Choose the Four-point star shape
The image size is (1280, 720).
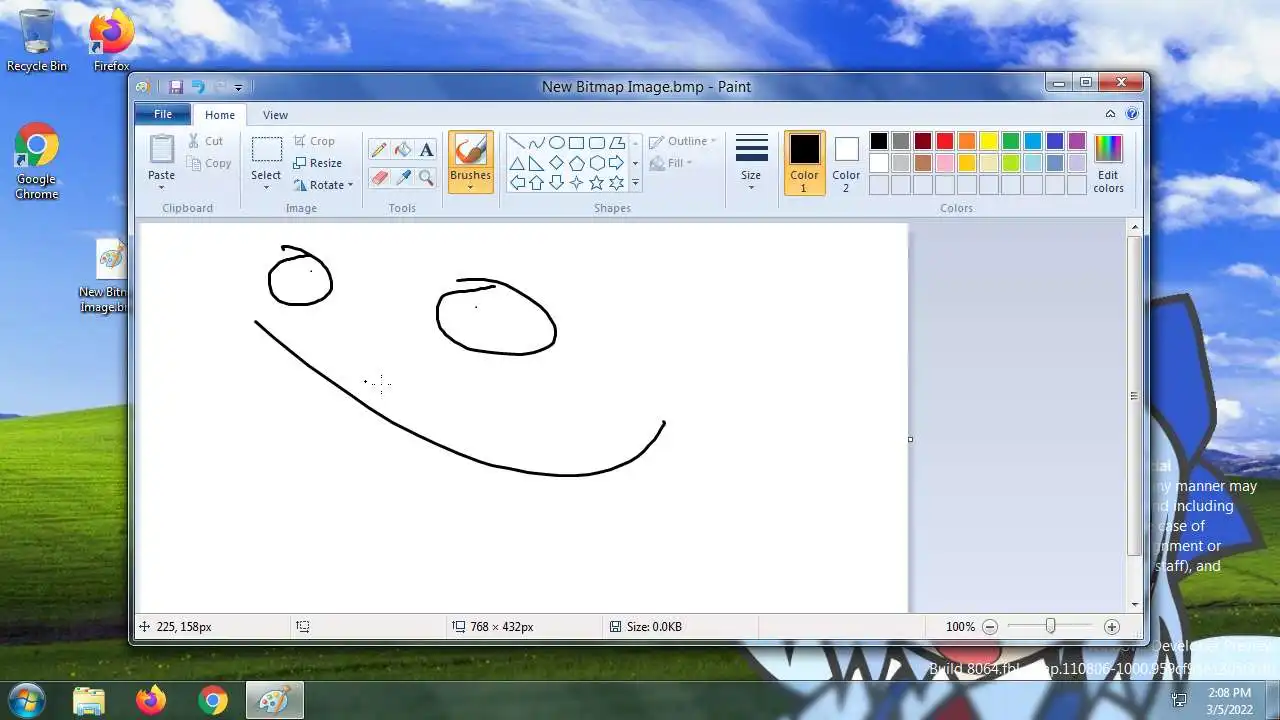(577, 183)
